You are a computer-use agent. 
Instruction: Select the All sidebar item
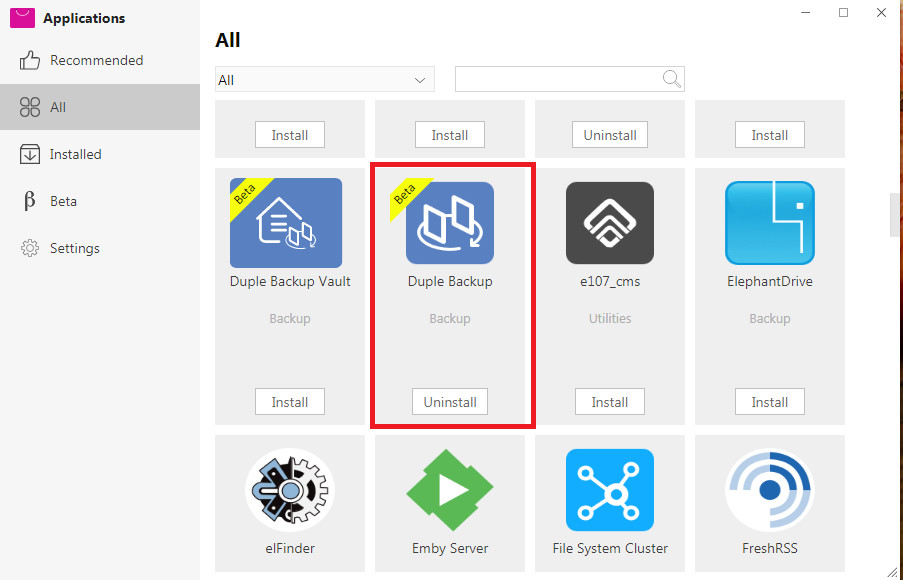pos(100,107)
